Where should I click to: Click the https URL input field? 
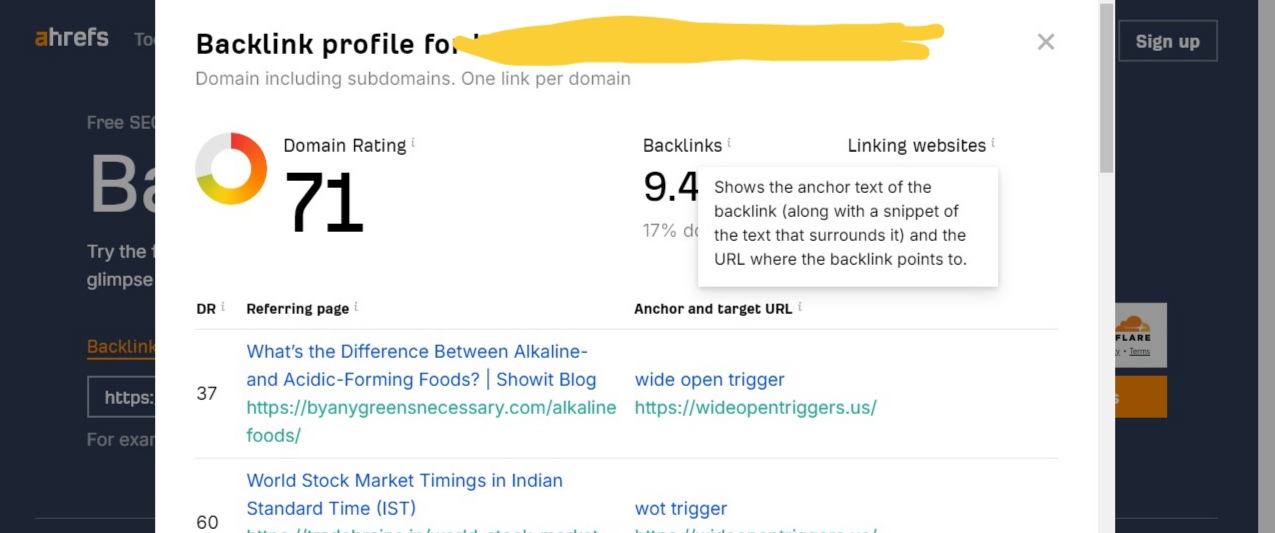[122, 397]
